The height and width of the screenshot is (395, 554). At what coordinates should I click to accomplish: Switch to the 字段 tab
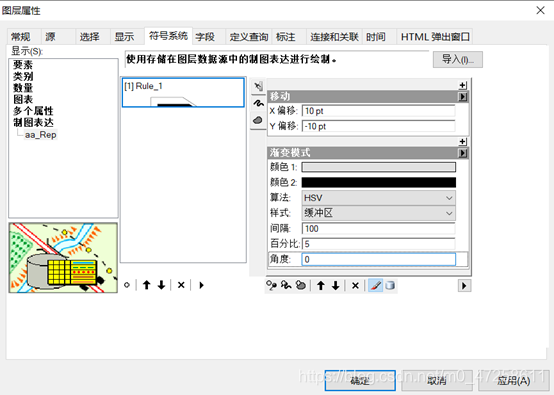click(x=208, y=37)
